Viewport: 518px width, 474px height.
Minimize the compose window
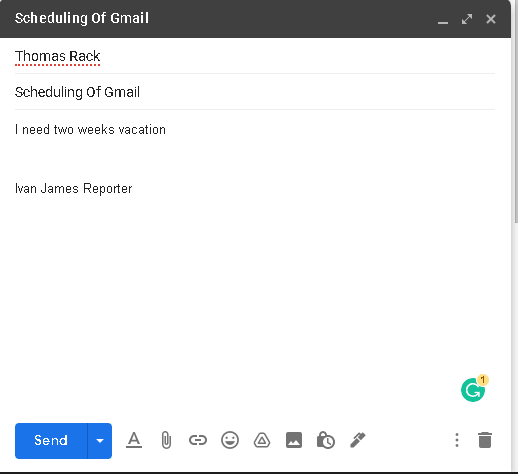pos(443,20)
